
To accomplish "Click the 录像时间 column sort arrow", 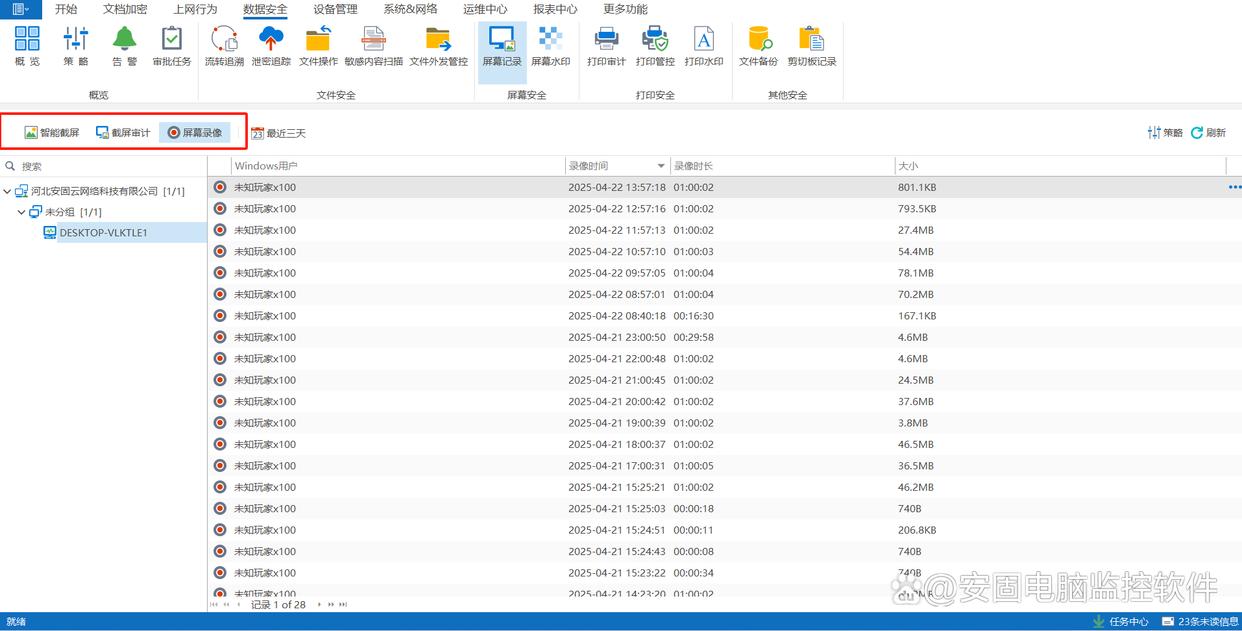I will (x=661, y=166).
